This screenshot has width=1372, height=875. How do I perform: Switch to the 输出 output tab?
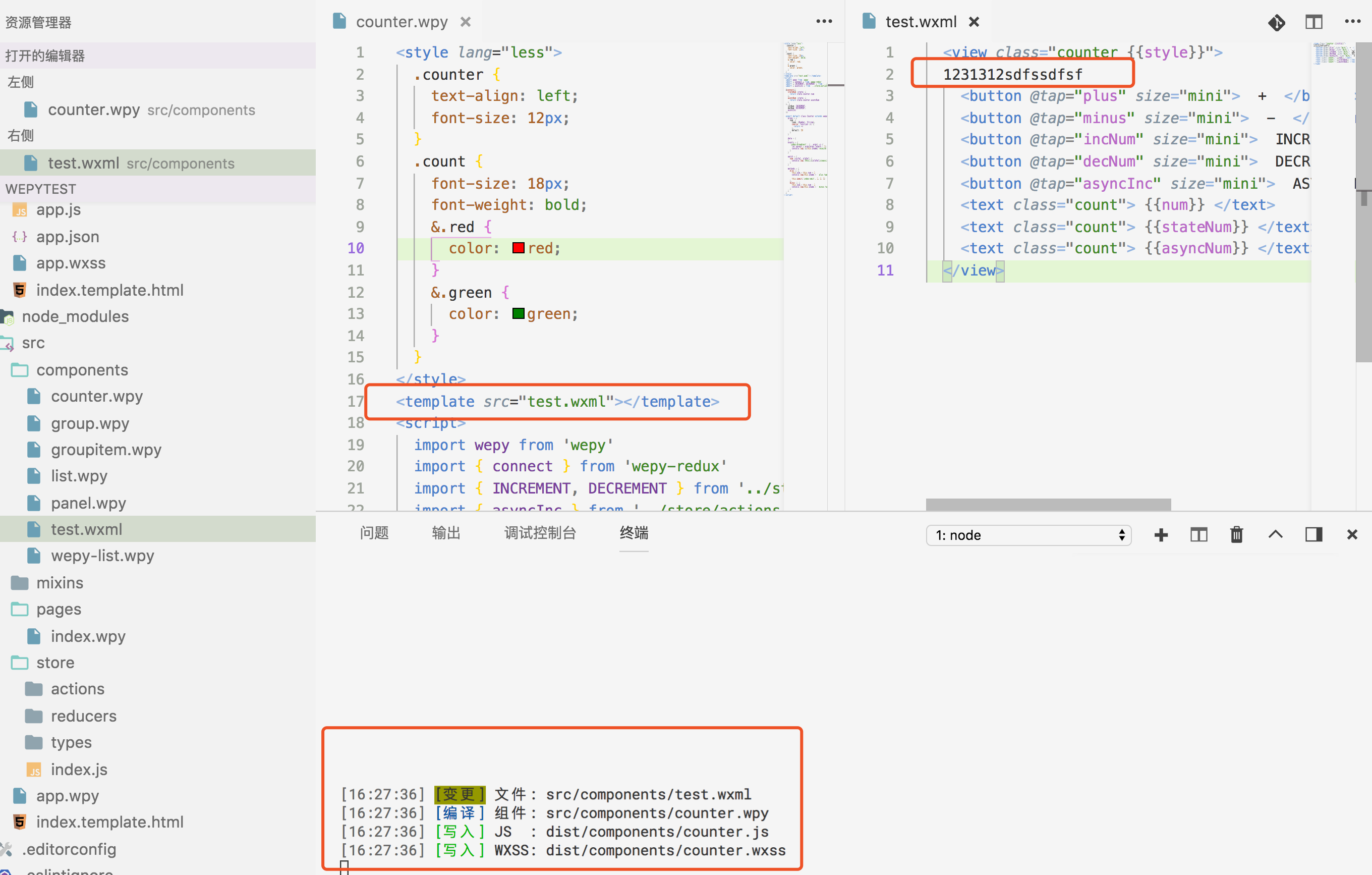(x=446, y=533)
